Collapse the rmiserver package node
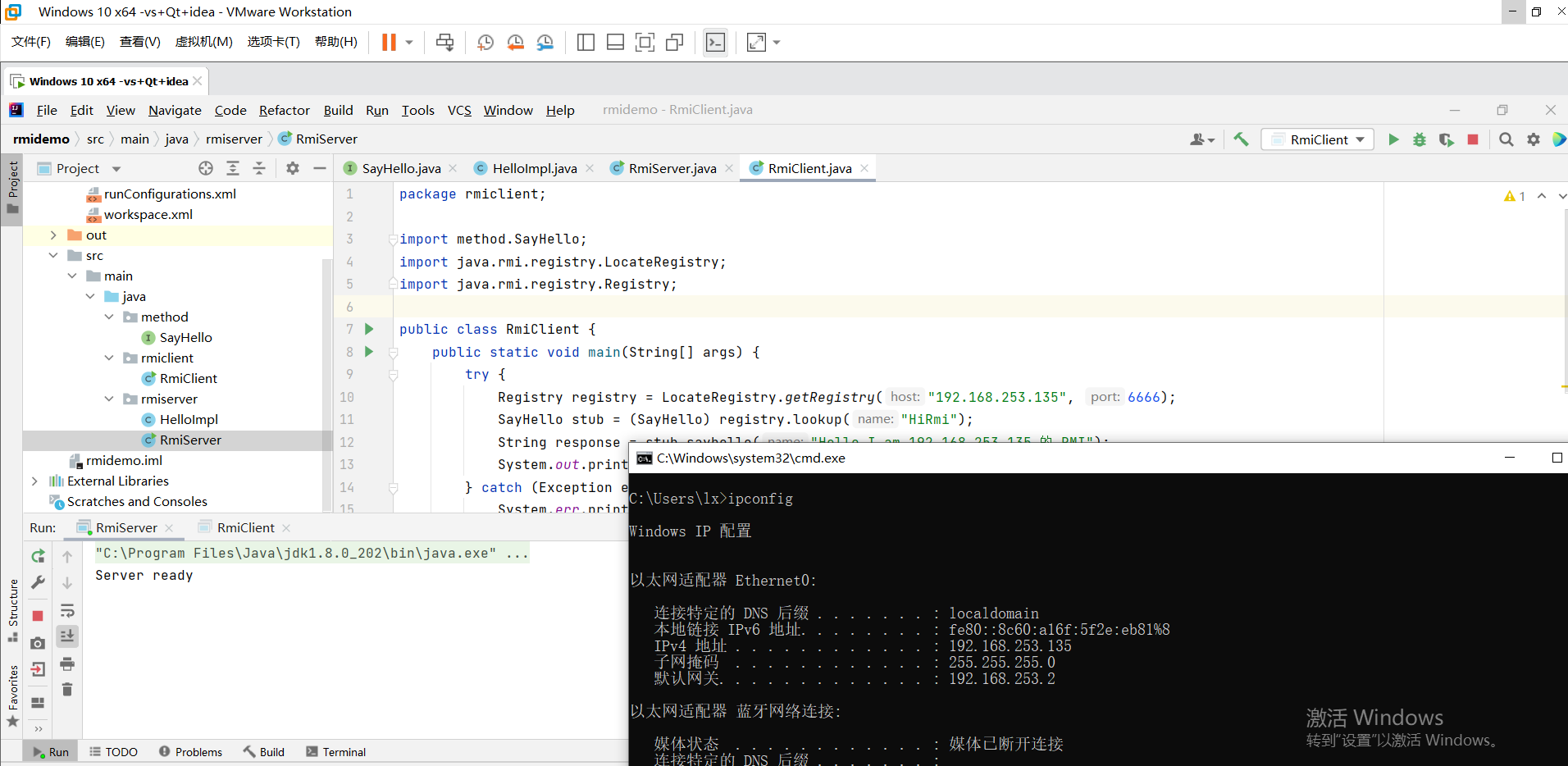The height and width of the screenshot is (766, 1568). click(109, 399)
